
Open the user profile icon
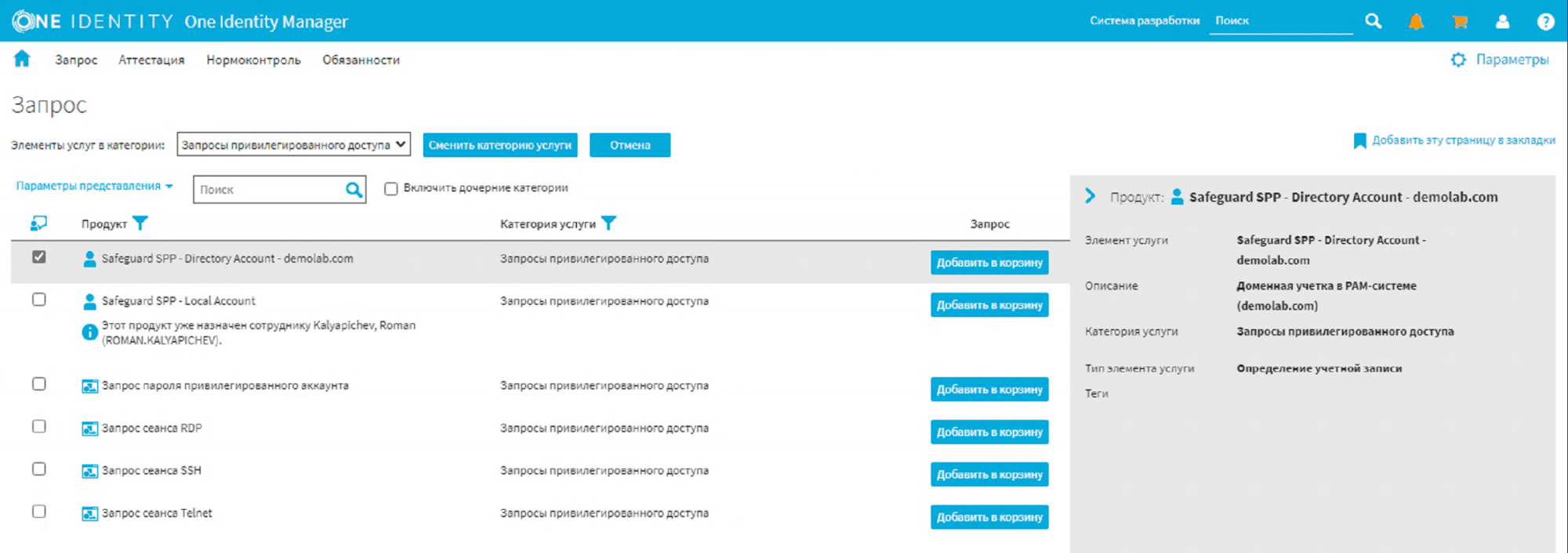point(1502,22)
